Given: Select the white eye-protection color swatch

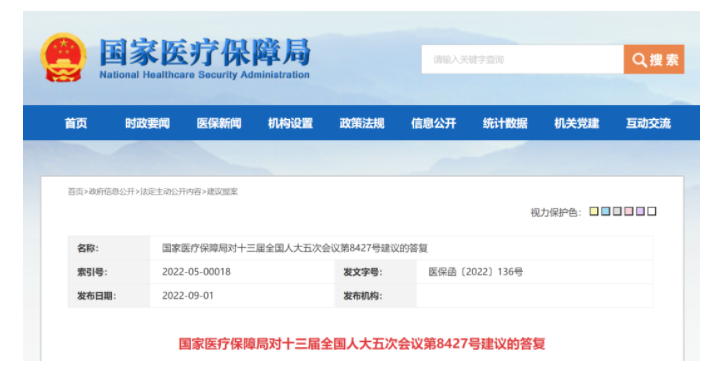Looking at the screenshot, I should point(651,211).
